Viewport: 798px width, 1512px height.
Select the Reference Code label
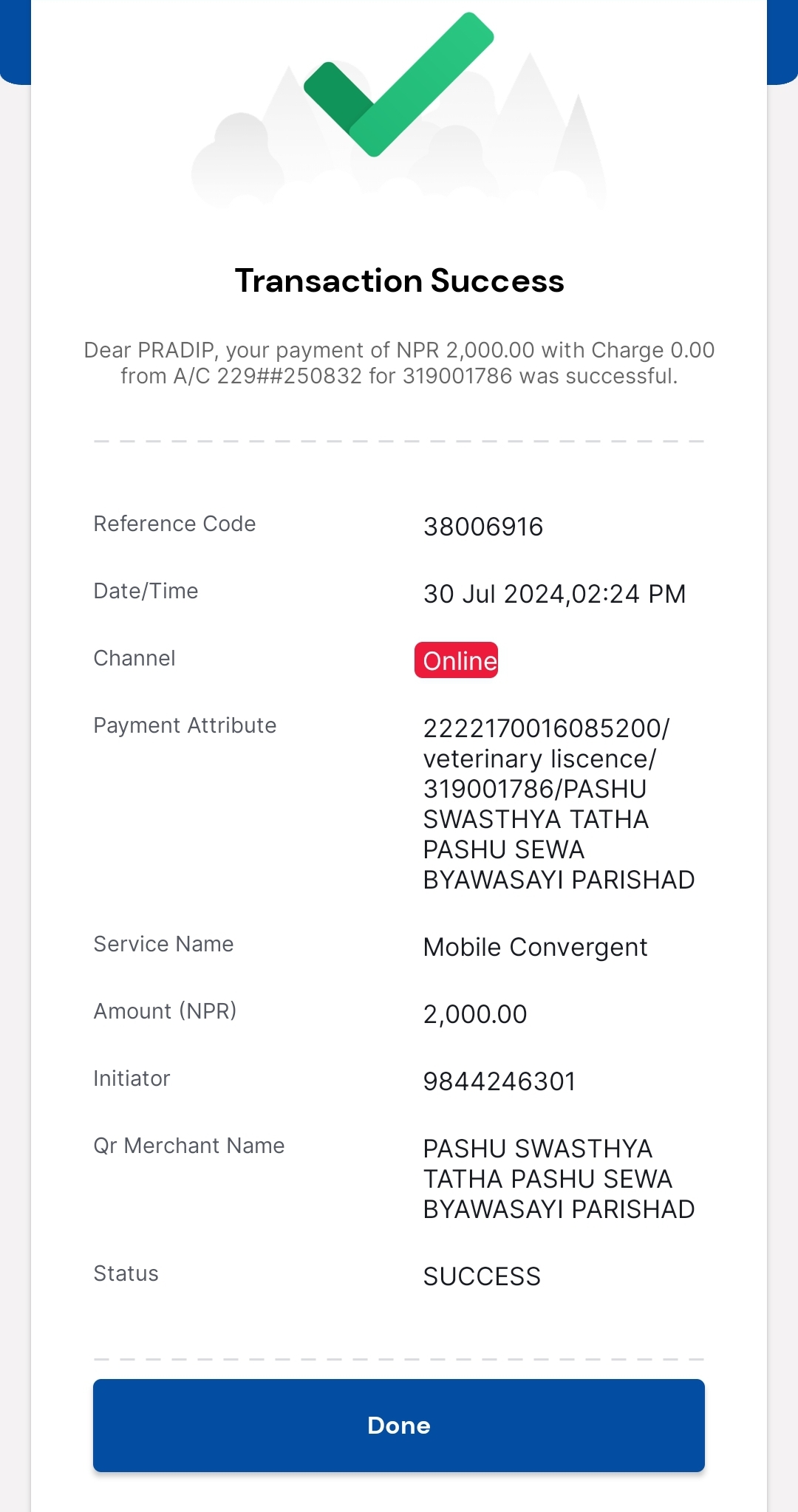tap(174, 524)
